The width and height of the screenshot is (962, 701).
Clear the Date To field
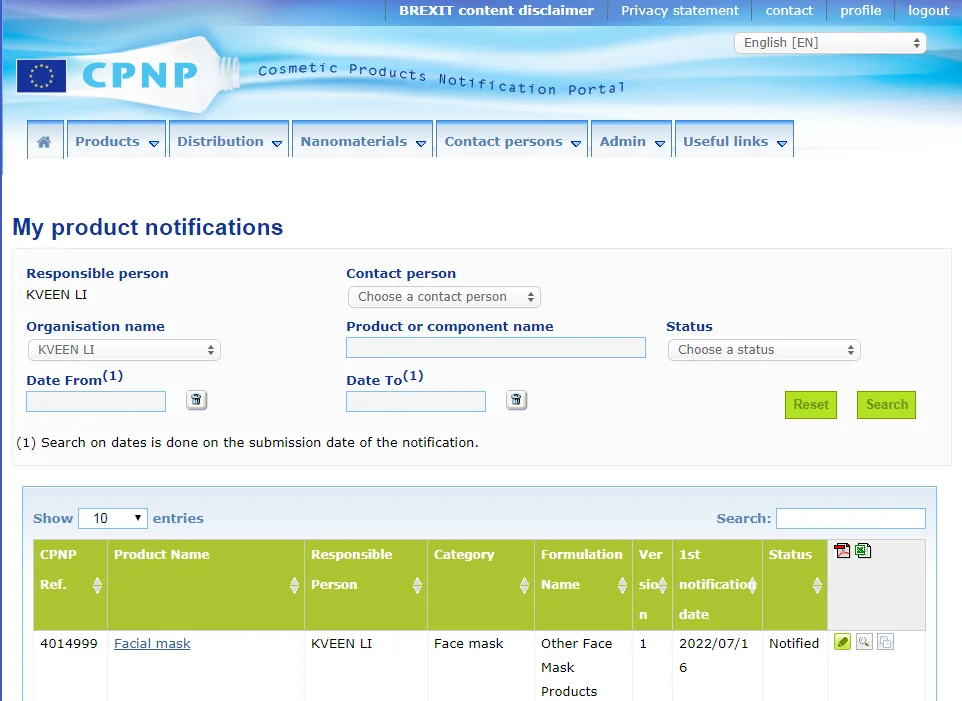pyautogui.click(x=517, y=400)
